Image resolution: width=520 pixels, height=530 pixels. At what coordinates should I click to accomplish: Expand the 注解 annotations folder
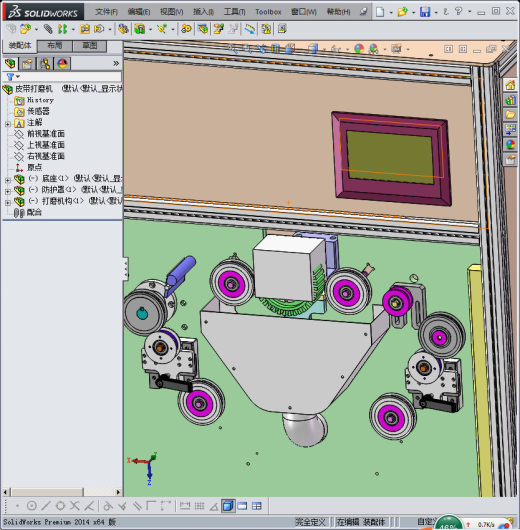coord(8,124)
